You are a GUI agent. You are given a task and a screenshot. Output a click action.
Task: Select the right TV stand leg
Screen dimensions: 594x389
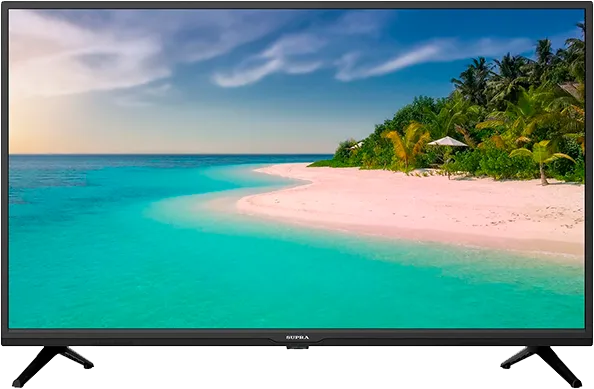[x=541, y=366]
